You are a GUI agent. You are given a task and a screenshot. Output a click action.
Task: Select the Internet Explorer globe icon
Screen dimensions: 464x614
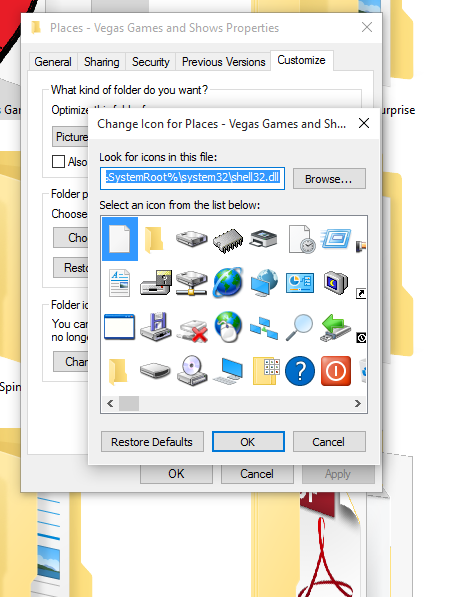228,282
